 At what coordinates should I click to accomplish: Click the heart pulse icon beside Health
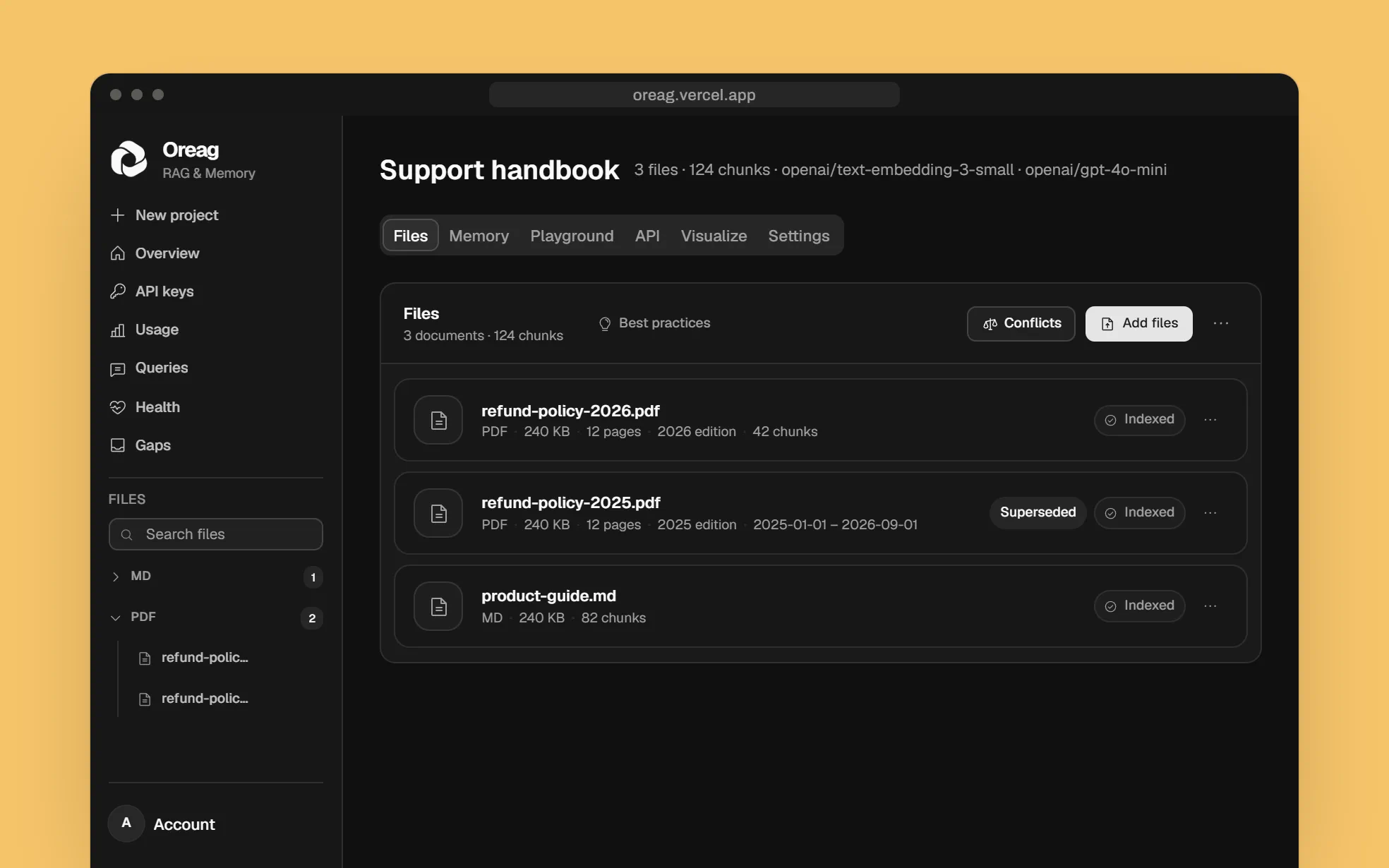tap(118, 407)
